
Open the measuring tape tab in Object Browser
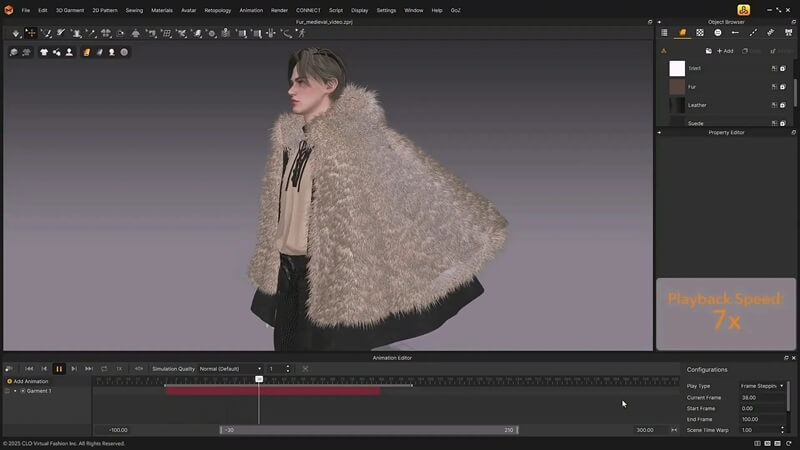click(x=770, y=33)
